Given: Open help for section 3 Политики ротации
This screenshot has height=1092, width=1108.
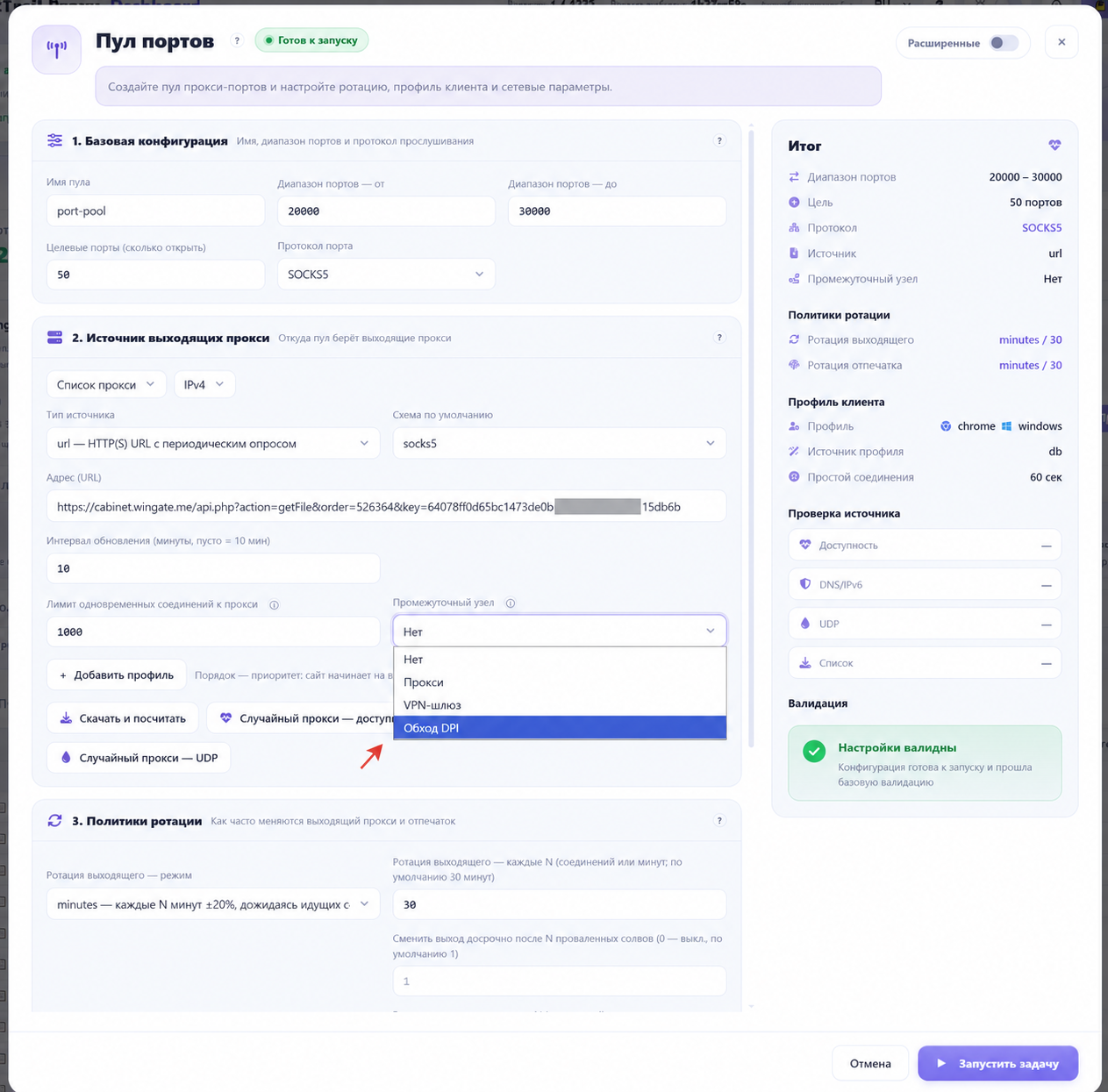Looking at the screenshot, I should [719, 821].
